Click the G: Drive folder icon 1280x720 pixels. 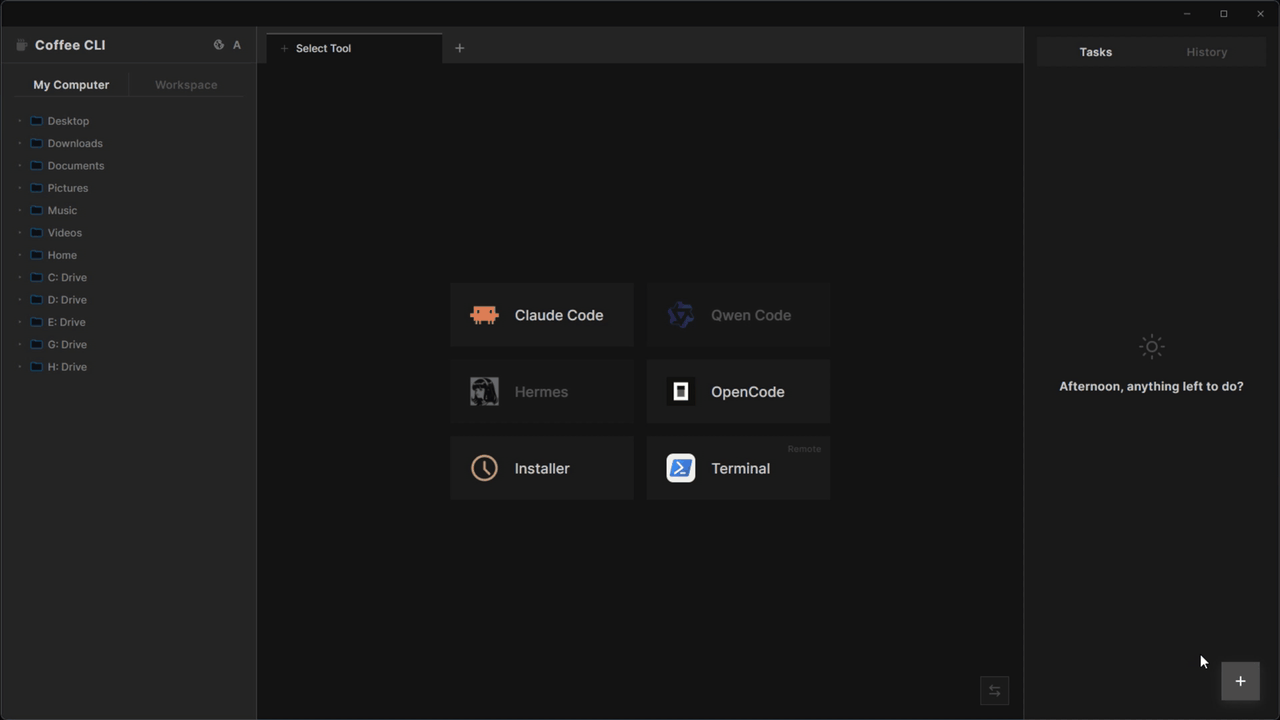[x=36, y=344]
